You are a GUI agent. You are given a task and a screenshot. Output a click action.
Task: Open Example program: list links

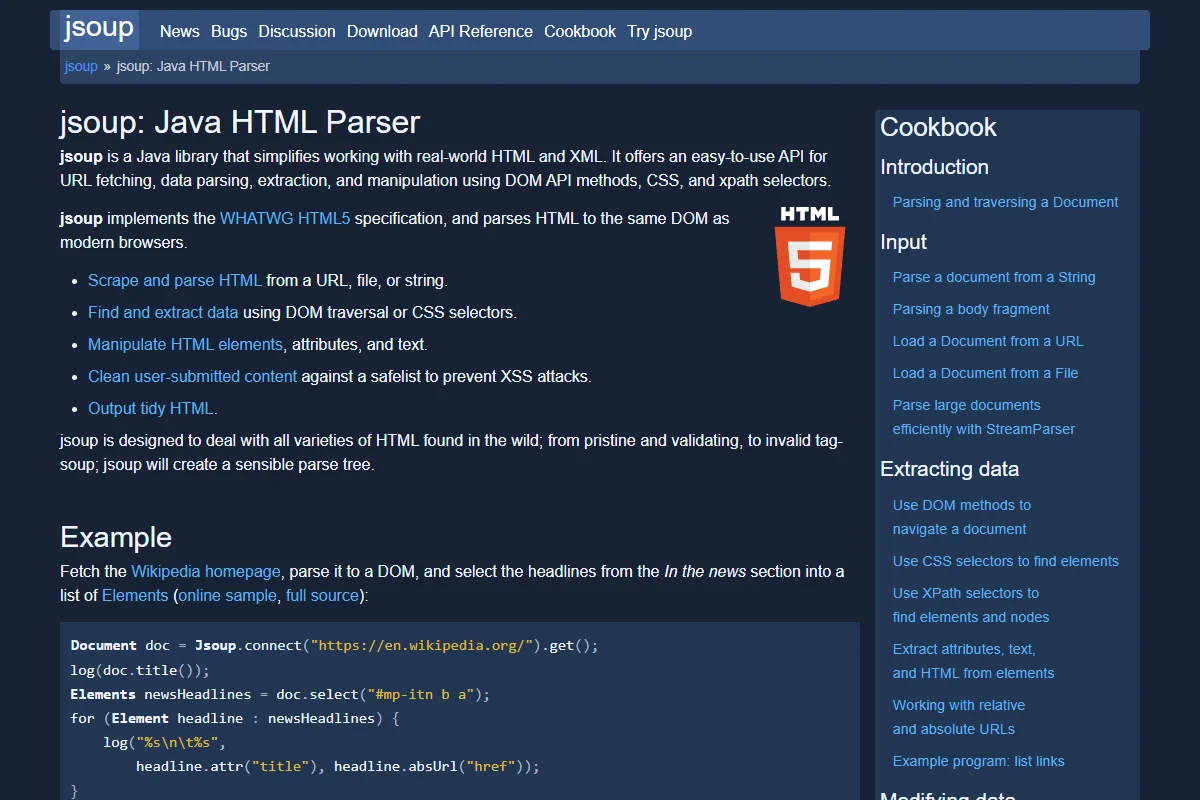(x=979, y=761)
